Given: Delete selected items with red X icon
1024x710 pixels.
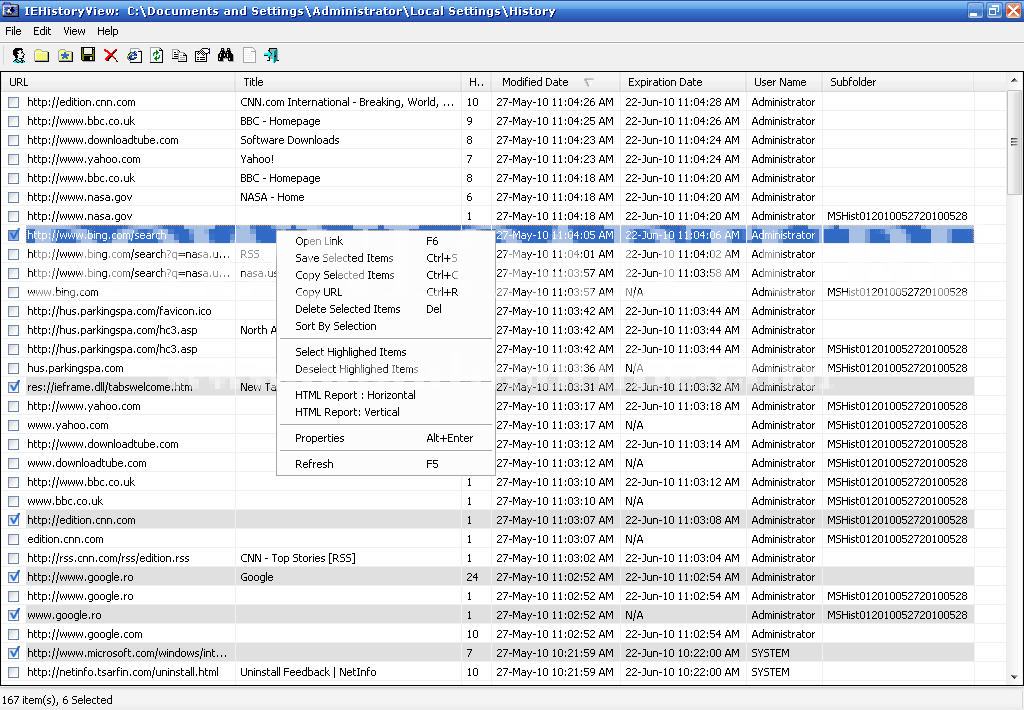Looking at the screenshot, I should point(110,56).
